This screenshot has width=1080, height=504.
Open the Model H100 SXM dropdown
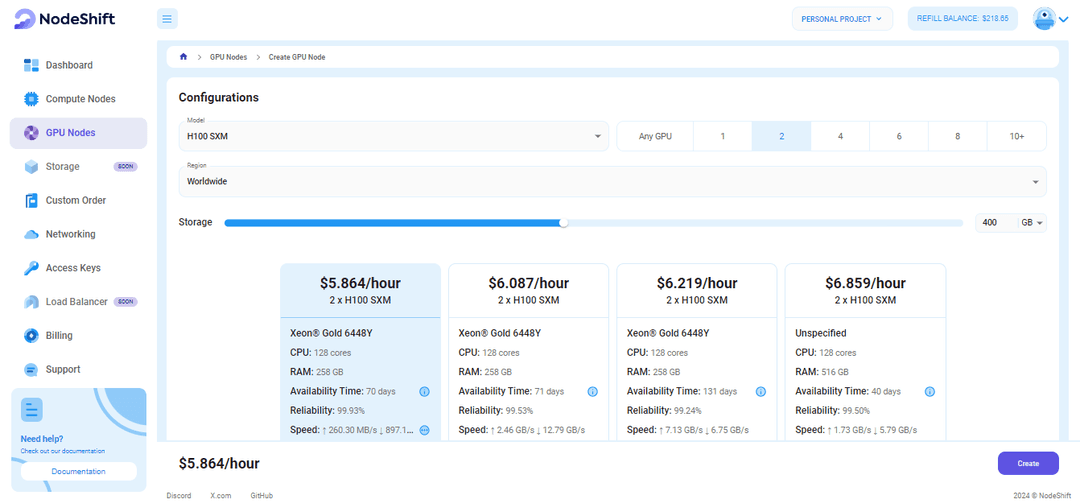[393, 136]
